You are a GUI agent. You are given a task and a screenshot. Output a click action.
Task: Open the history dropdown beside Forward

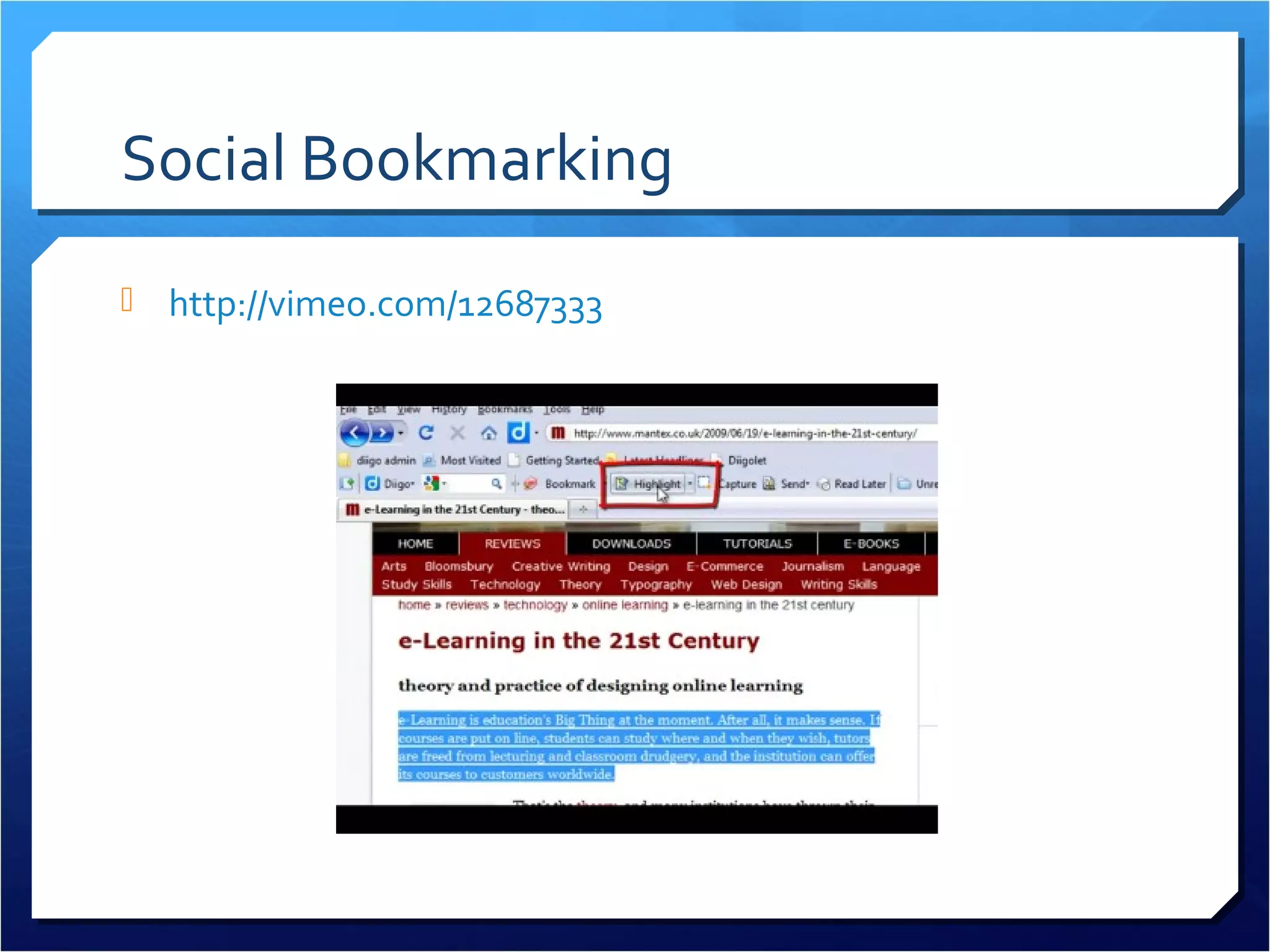tap(401, 432)
